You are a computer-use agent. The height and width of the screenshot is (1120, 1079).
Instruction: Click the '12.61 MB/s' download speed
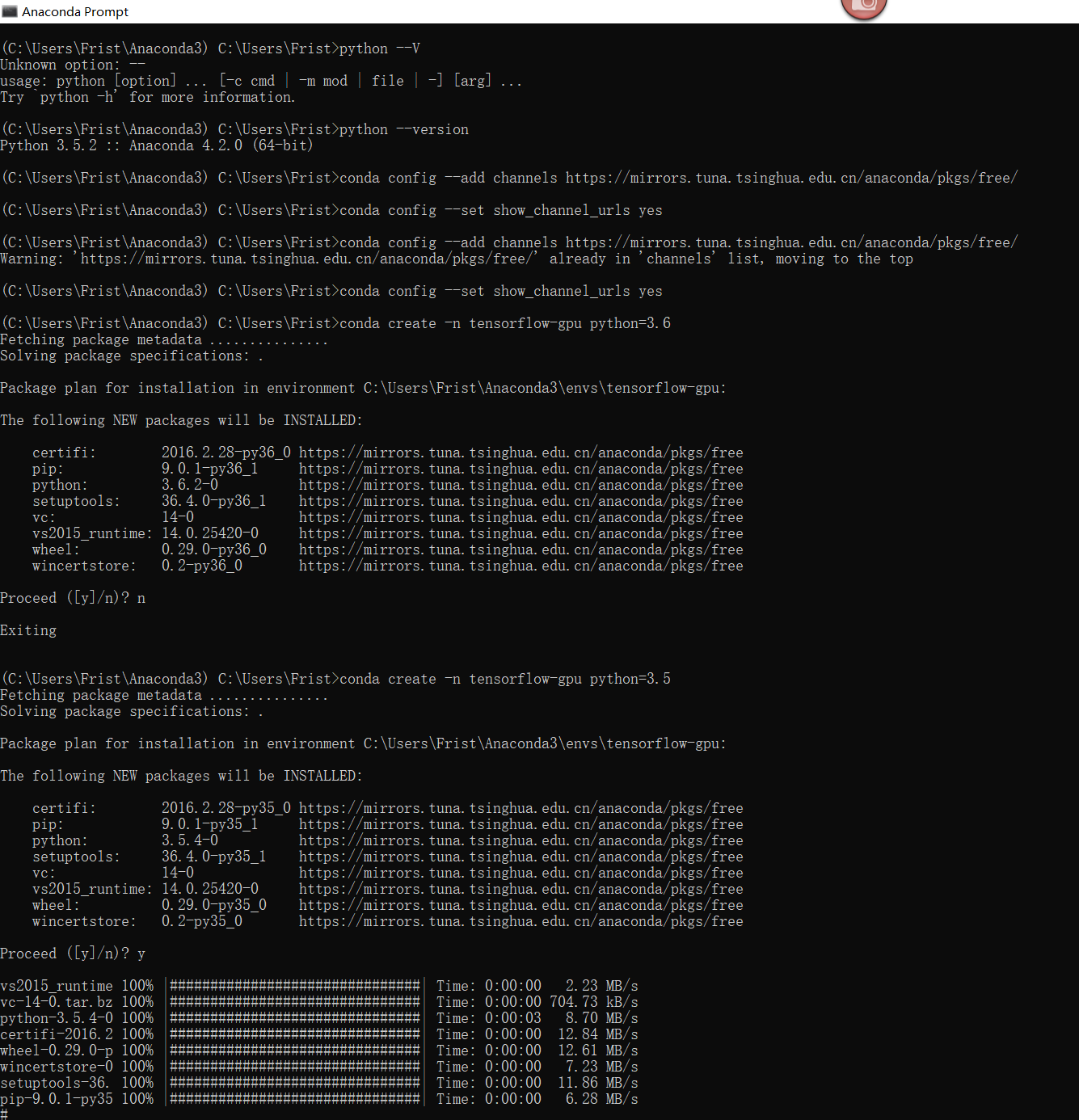[x=598, y=1051]
